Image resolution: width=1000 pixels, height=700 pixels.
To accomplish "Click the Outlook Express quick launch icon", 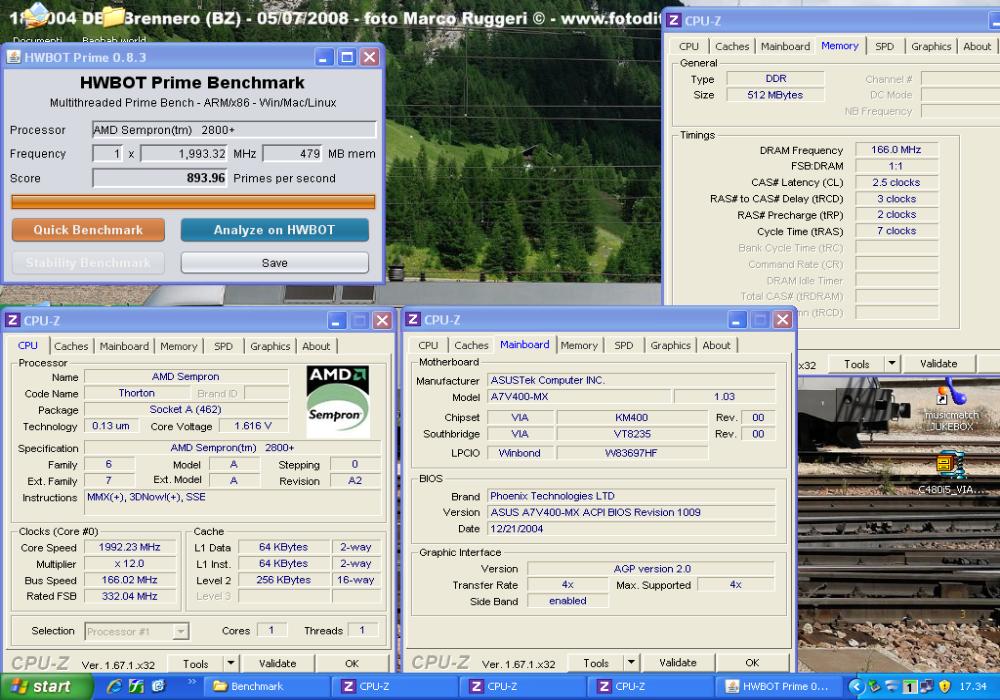I will point(158,687).
